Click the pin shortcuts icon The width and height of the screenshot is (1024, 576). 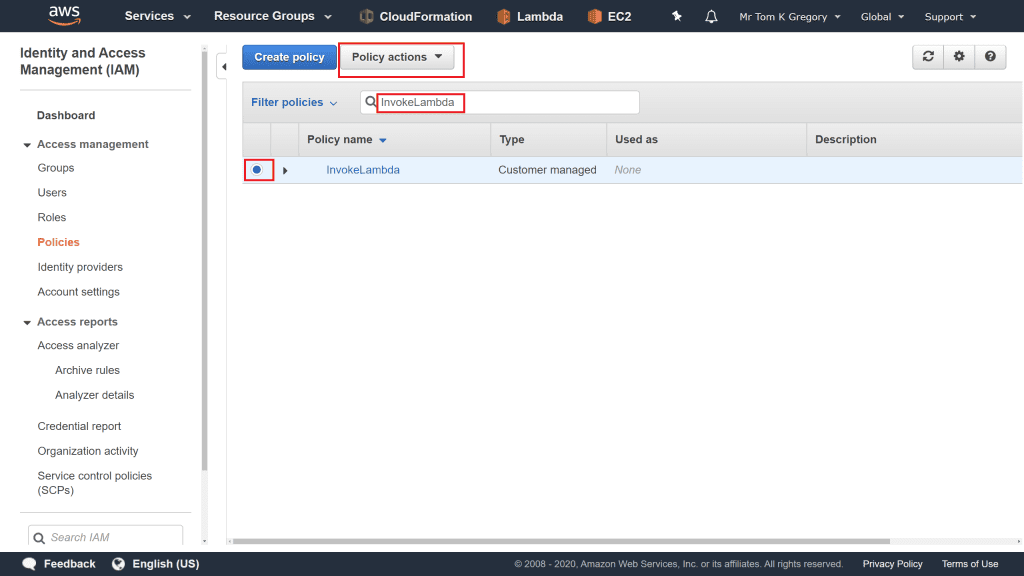tap(677, 17)
